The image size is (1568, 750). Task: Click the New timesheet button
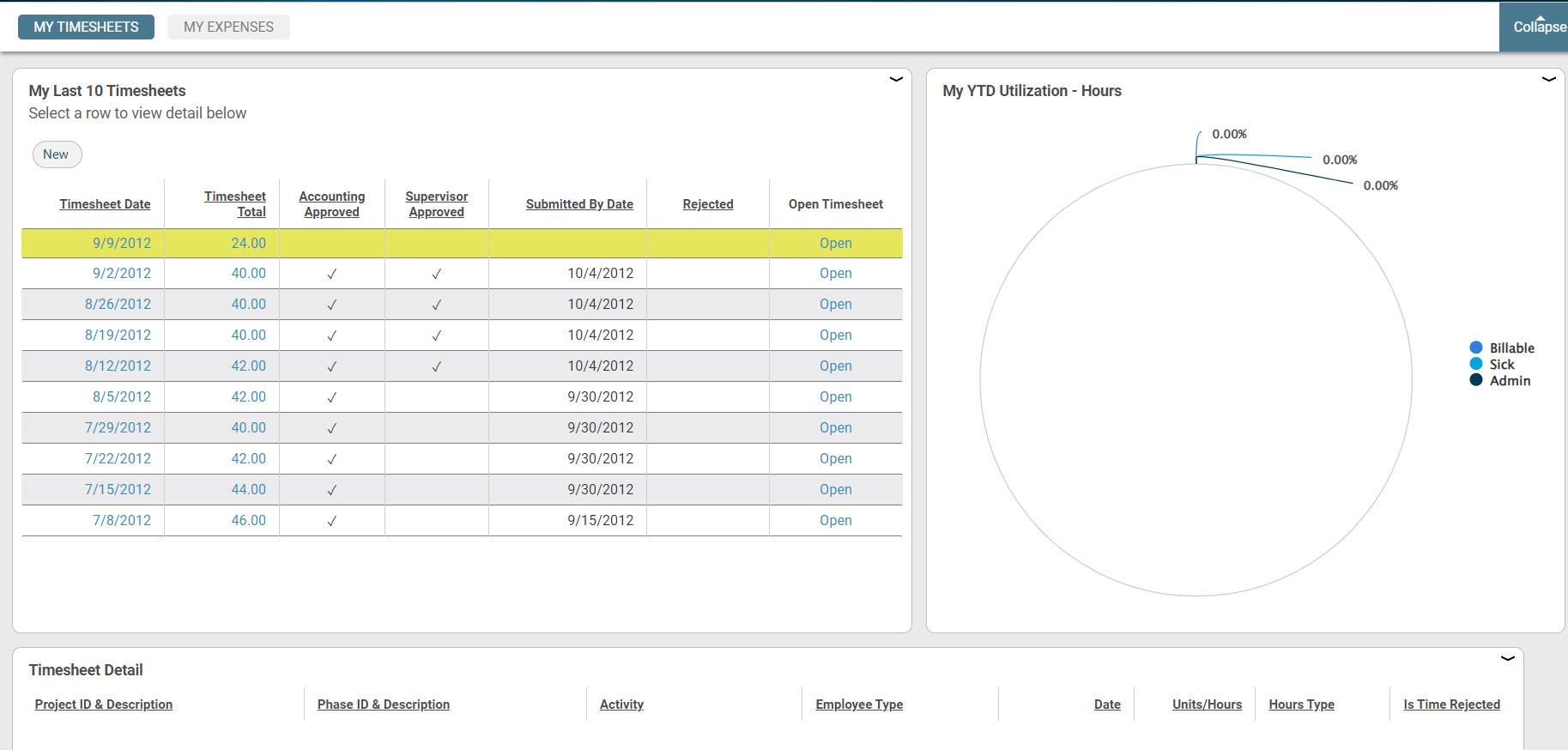point(57,154)
